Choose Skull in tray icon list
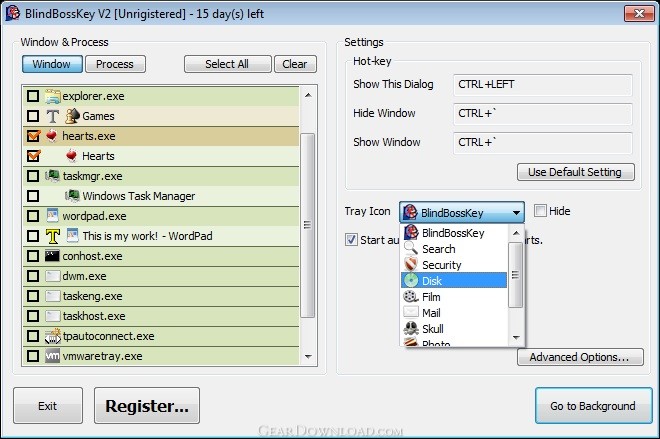Viewport: 660px width, 439px height. click(454, 329)
